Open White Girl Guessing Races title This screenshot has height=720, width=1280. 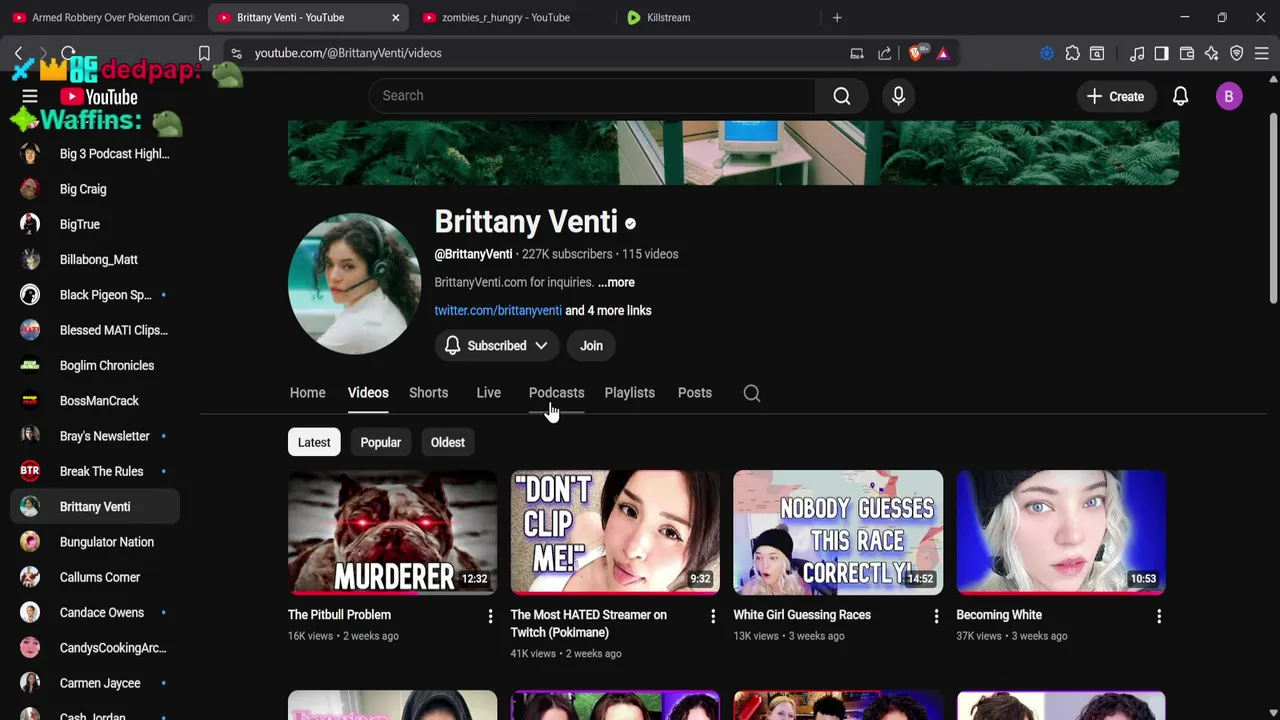coord(802,615)
